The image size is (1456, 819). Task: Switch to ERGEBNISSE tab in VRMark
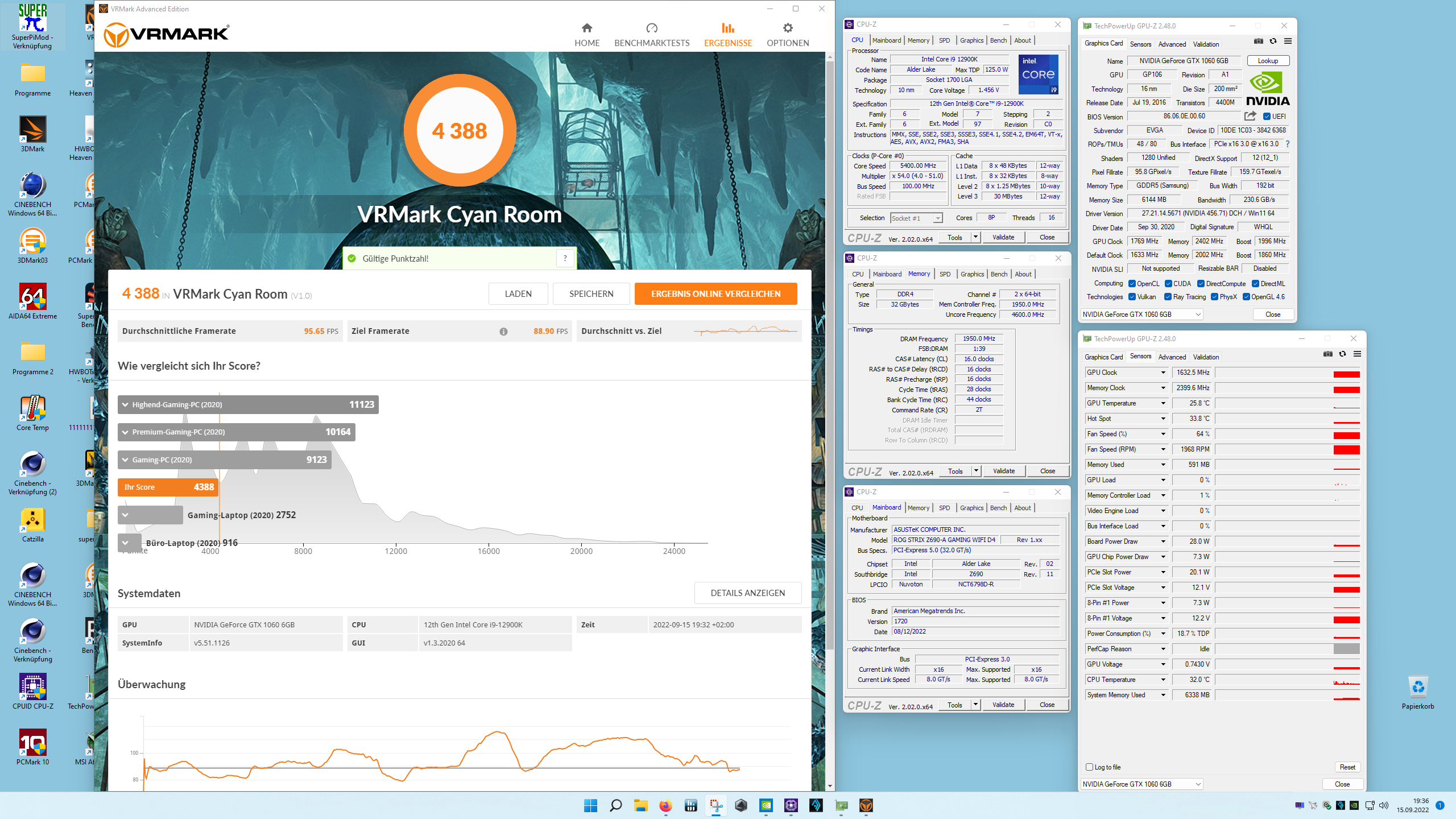[728, 35]
